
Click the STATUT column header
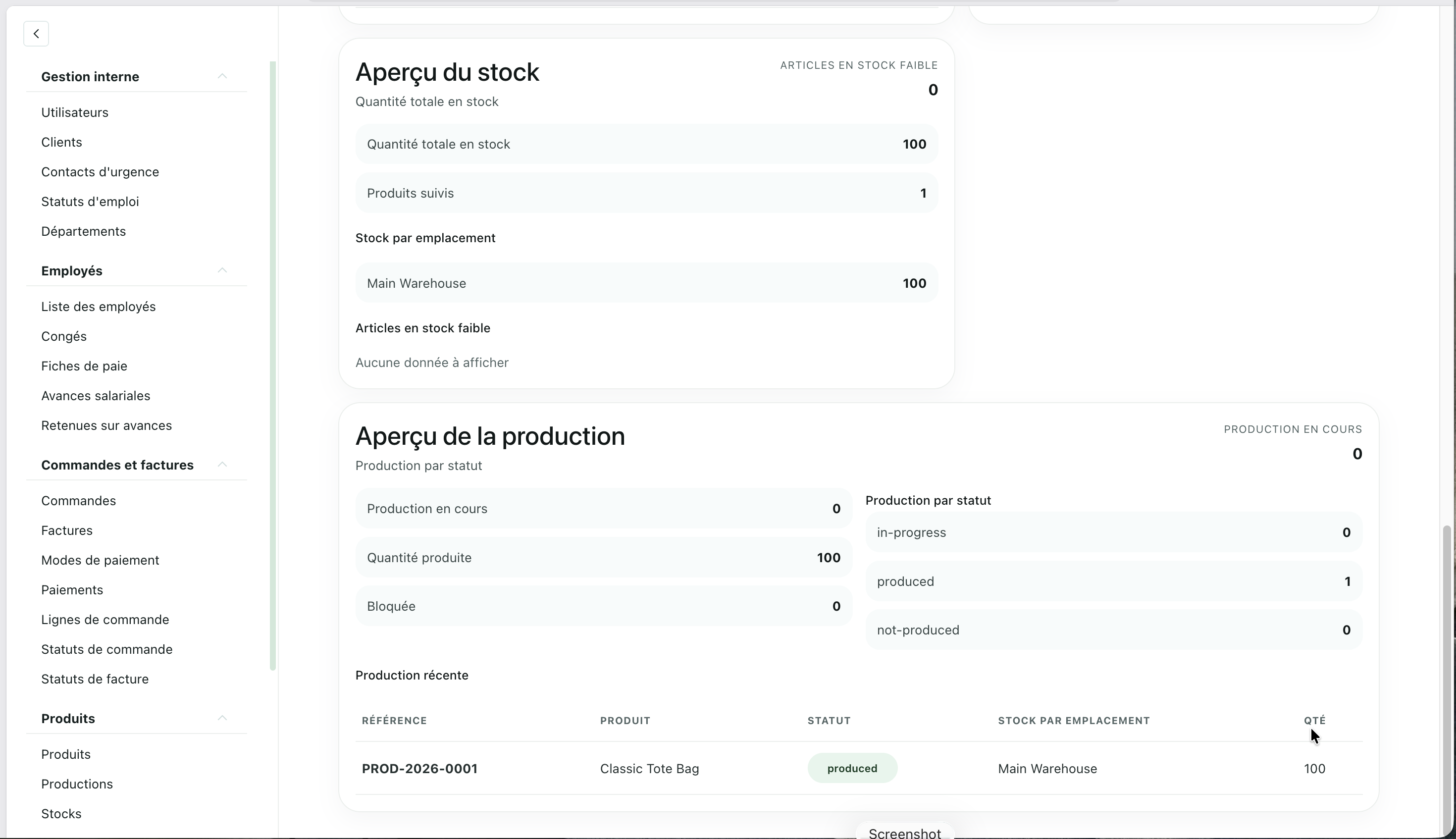pos(829,721)
